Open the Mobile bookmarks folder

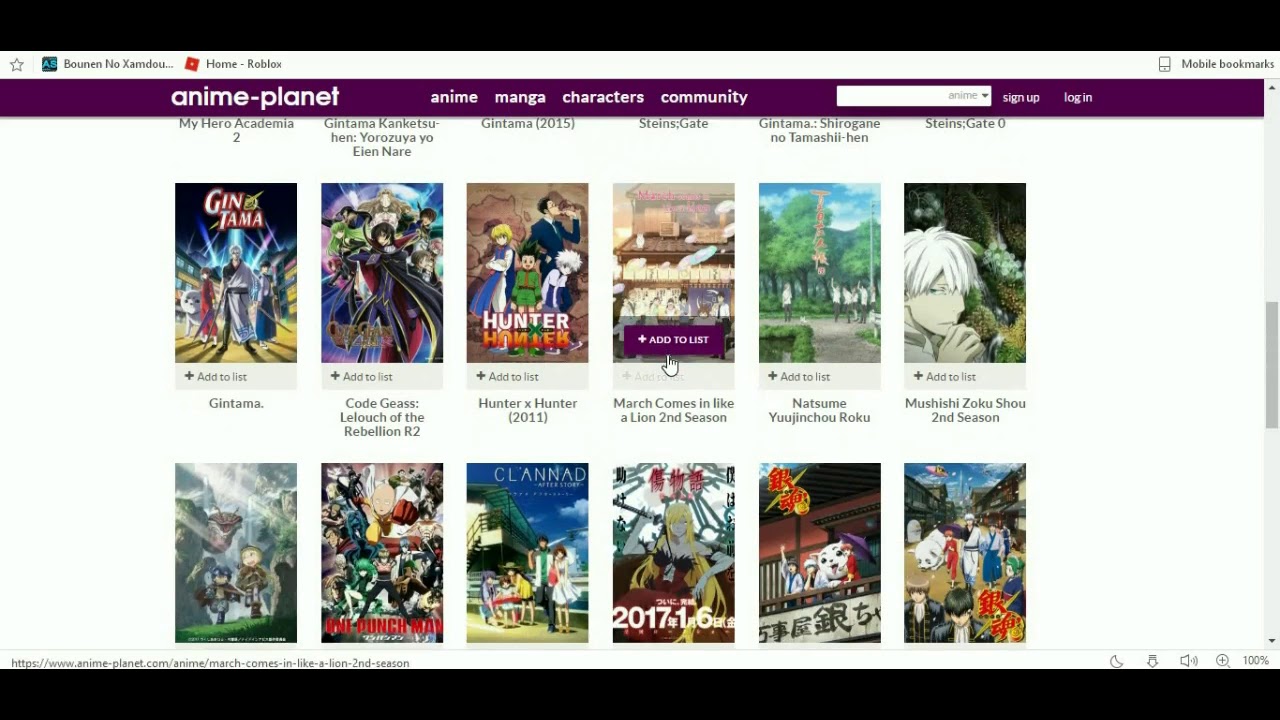point(1216,64)
